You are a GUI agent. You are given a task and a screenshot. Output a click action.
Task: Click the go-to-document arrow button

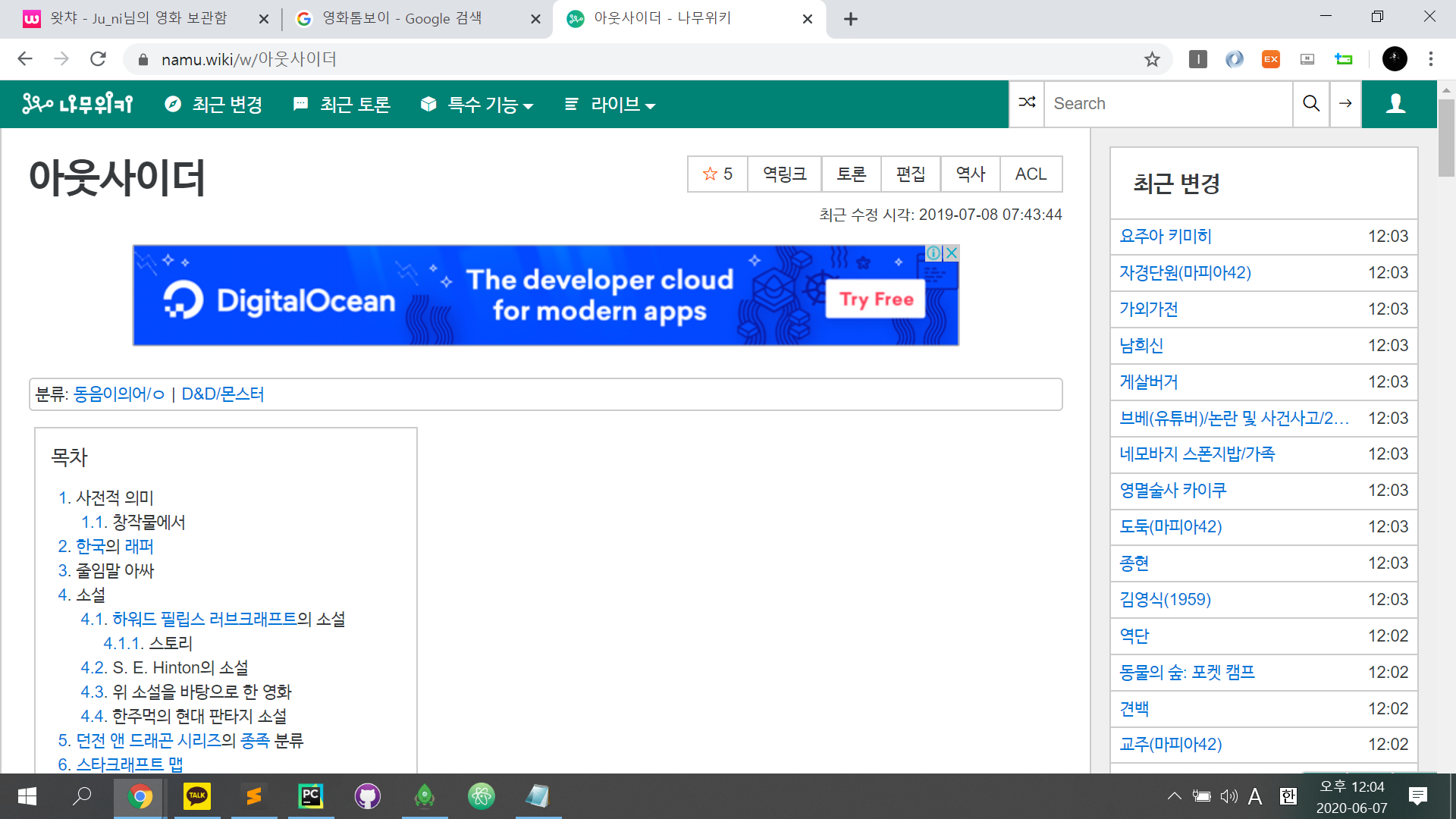[1345, 103]
